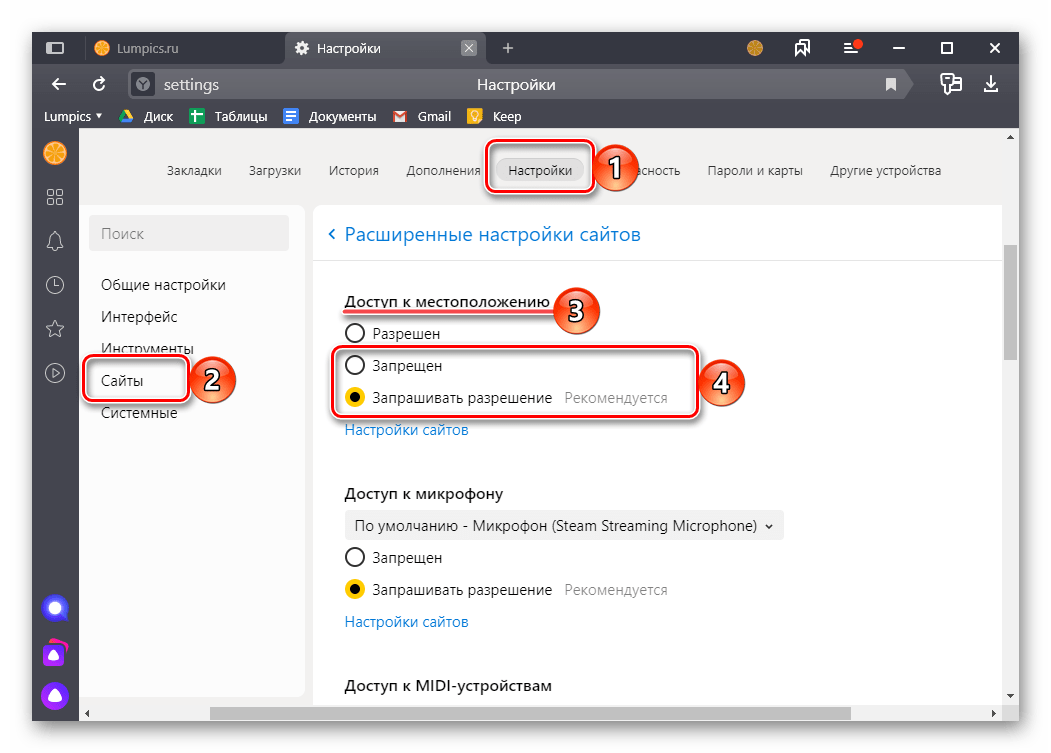Expand the default microphone dropdown
This screenshot has width=1051, height=753.
[564, 526]
